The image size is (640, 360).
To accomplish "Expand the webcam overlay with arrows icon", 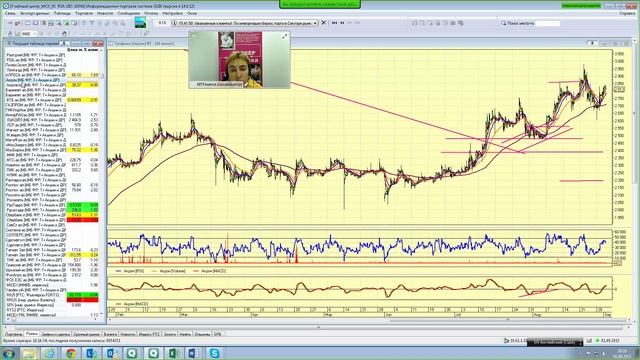I will [x=284, y=37].
